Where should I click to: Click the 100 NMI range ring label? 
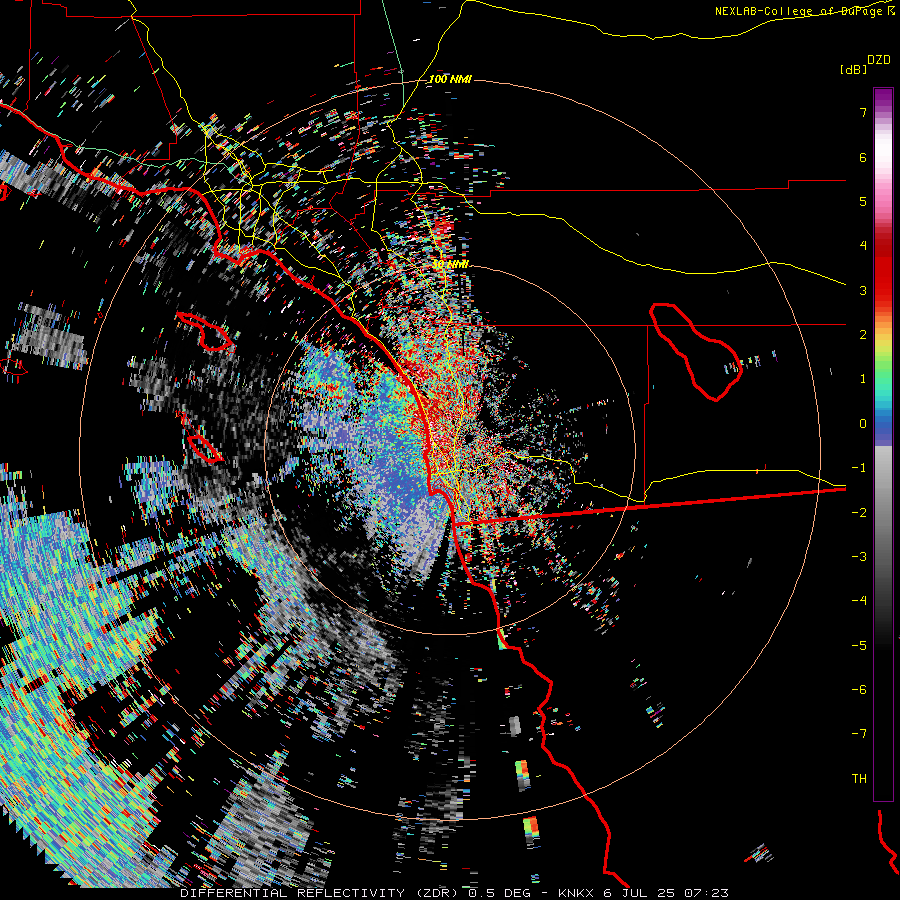450,79
